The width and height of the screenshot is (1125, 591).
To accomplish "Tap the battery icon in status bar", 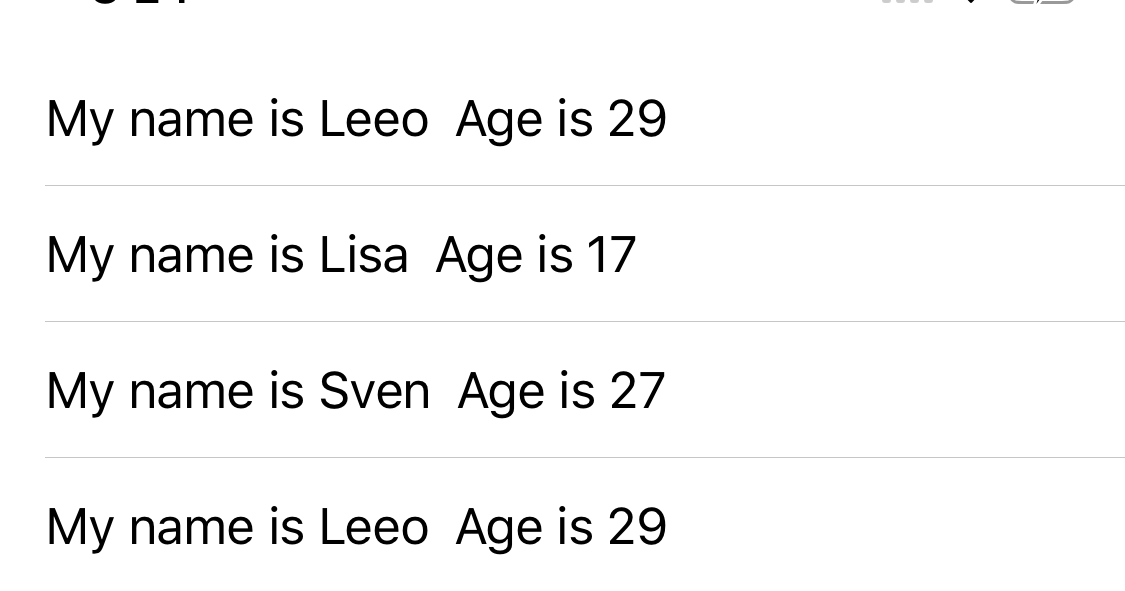I will (x=1042, y=2).
